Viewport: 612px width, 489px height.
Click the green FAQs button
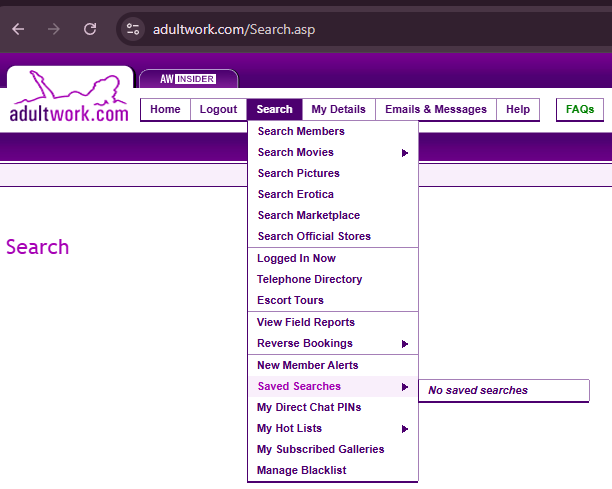tap(579, 110)
